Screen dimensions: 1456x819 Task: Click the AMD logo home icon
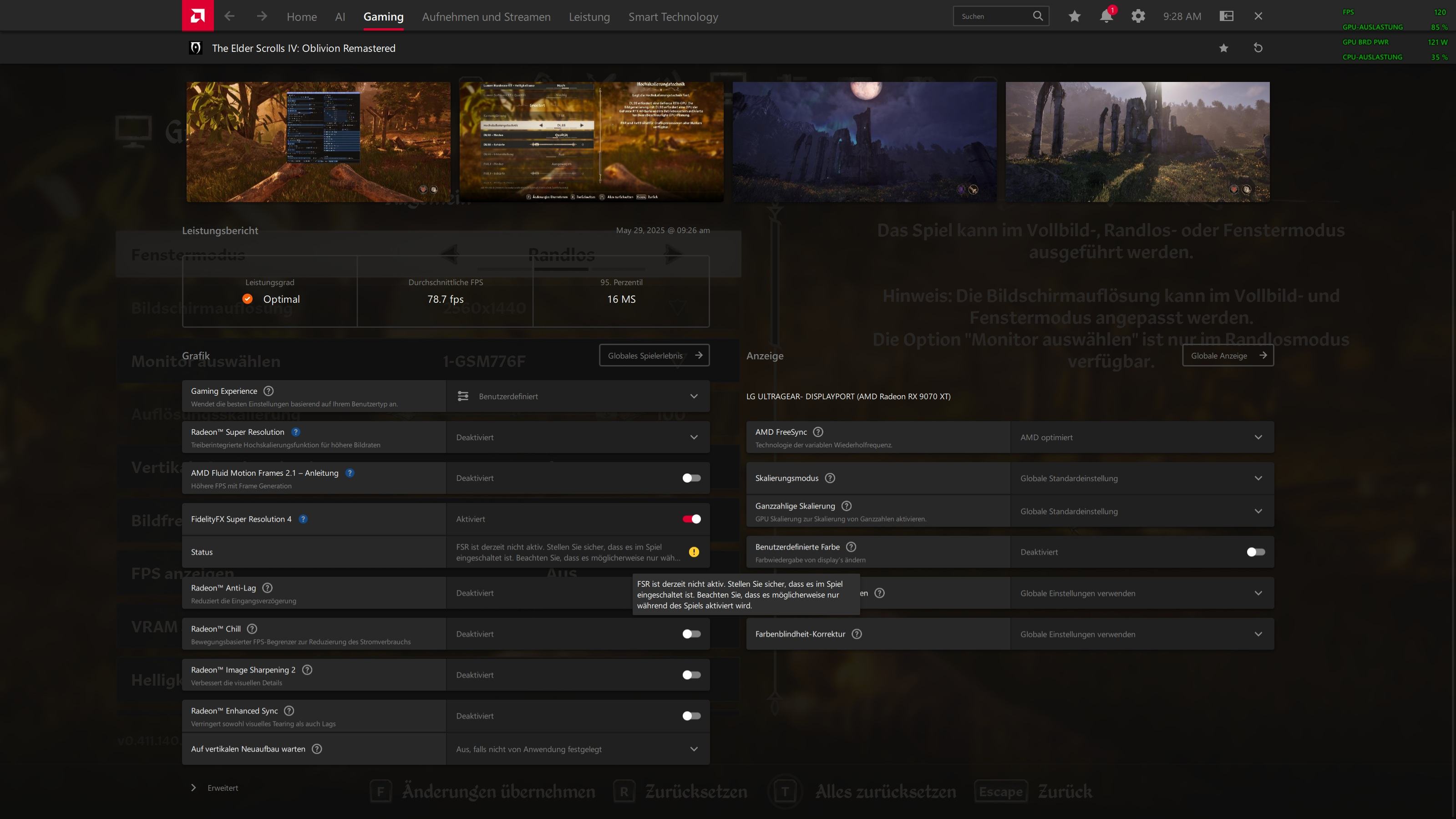[x=197, y=16]
